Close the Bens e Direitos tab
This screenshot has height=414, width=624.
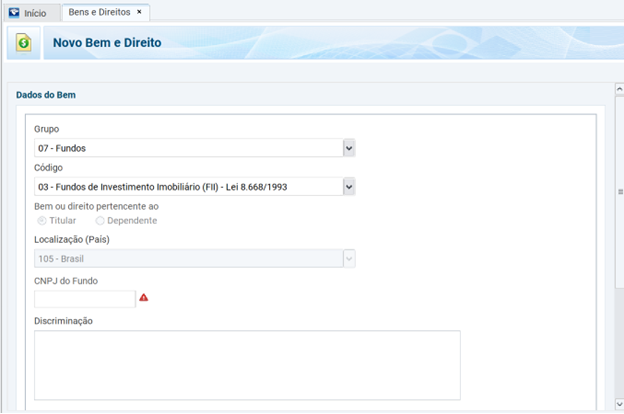click(x=139, y=12)
